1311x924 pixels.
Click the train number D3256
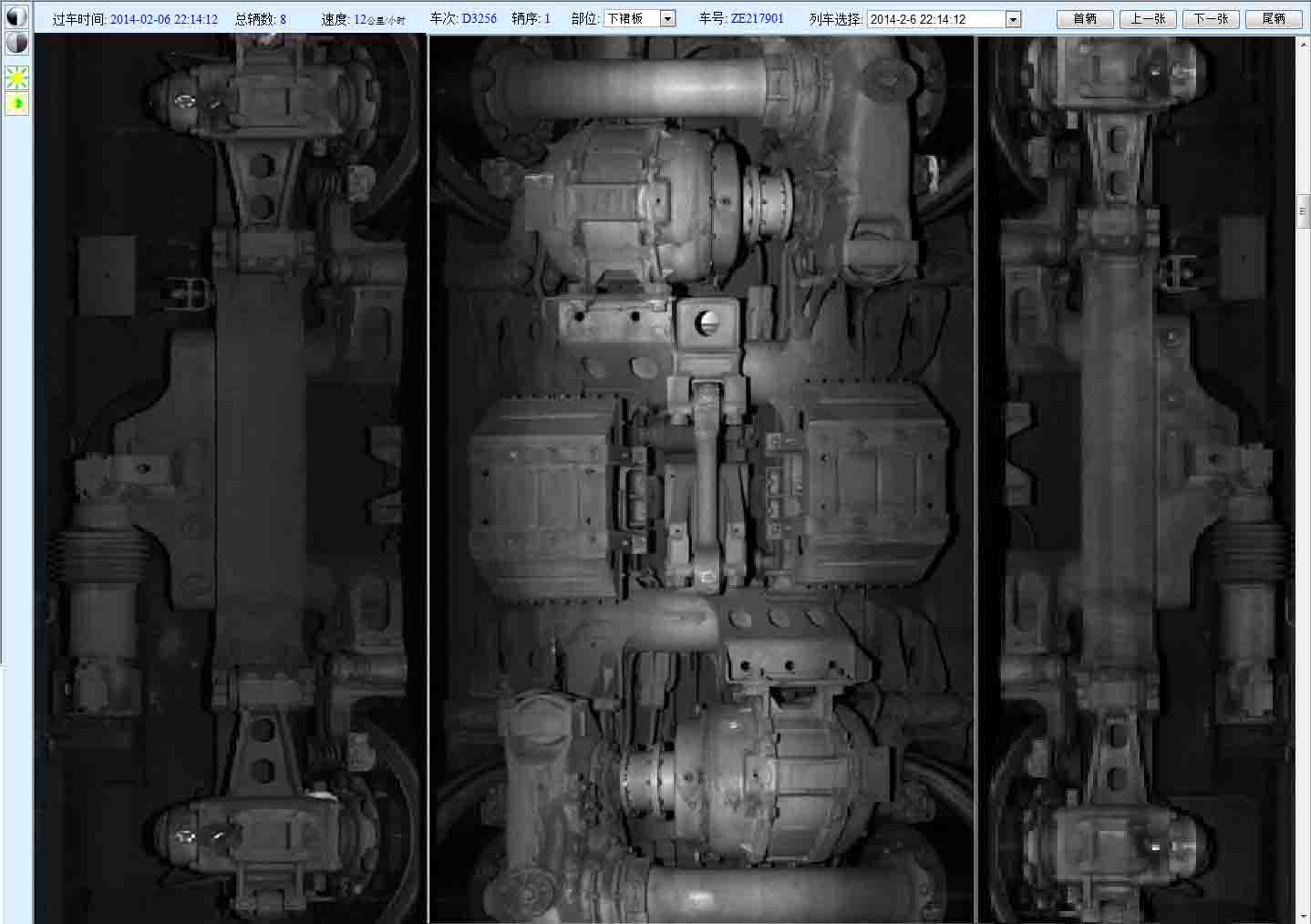(479, 18)
